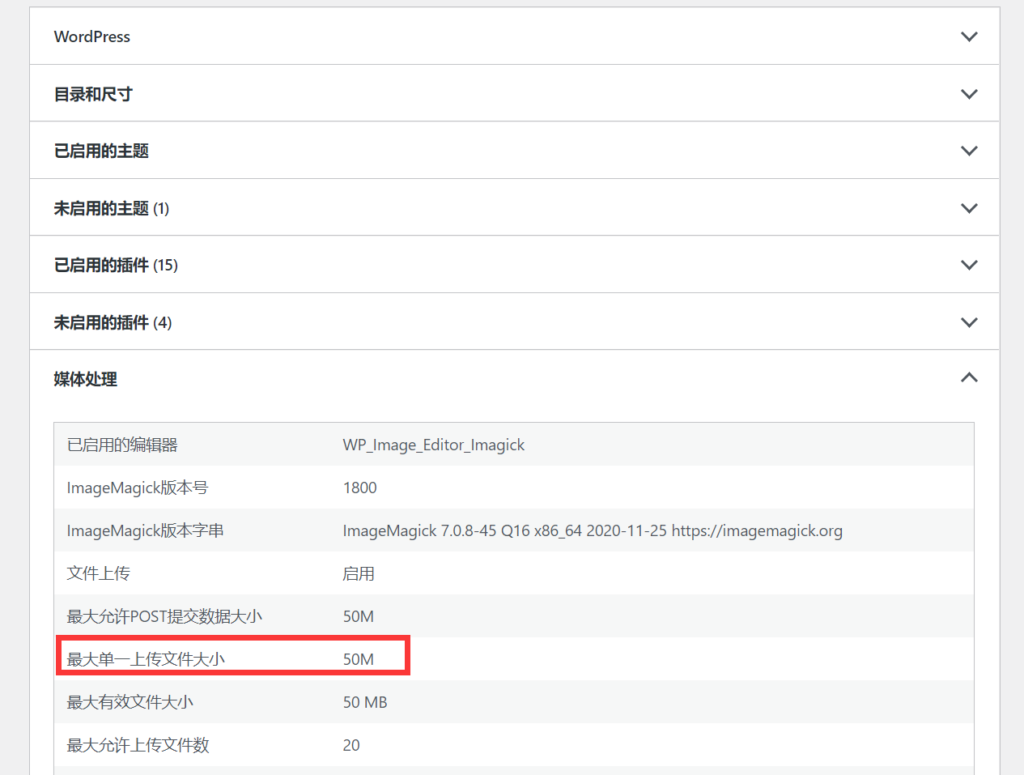Viewport: 1024px width, 775px height.
Task: Click chevron beside 未启用的插件 (4)
Action: pos(968,322)
